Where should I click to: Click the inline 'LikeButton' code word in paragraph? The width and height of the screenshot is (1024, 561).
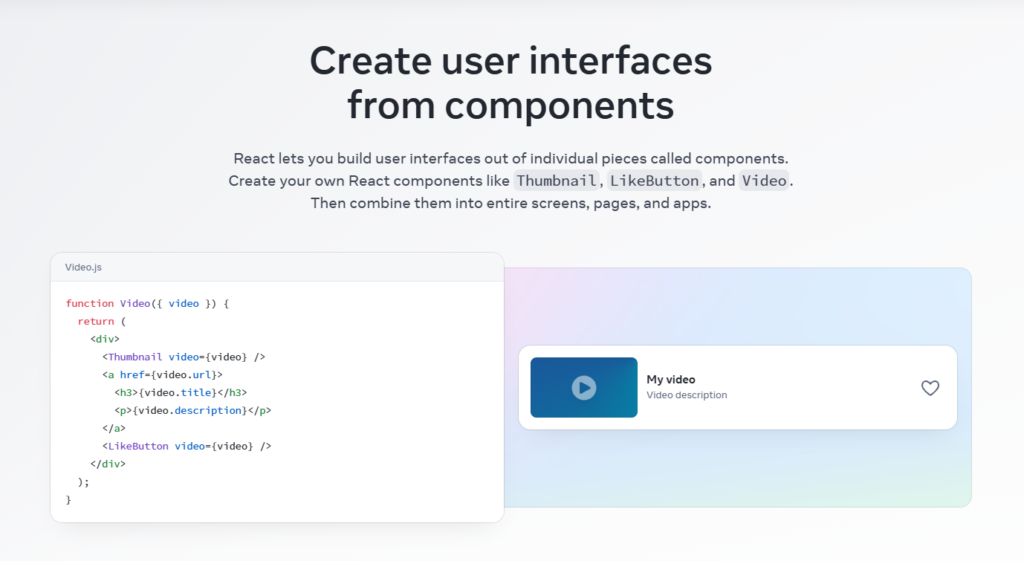coord(654,181)
